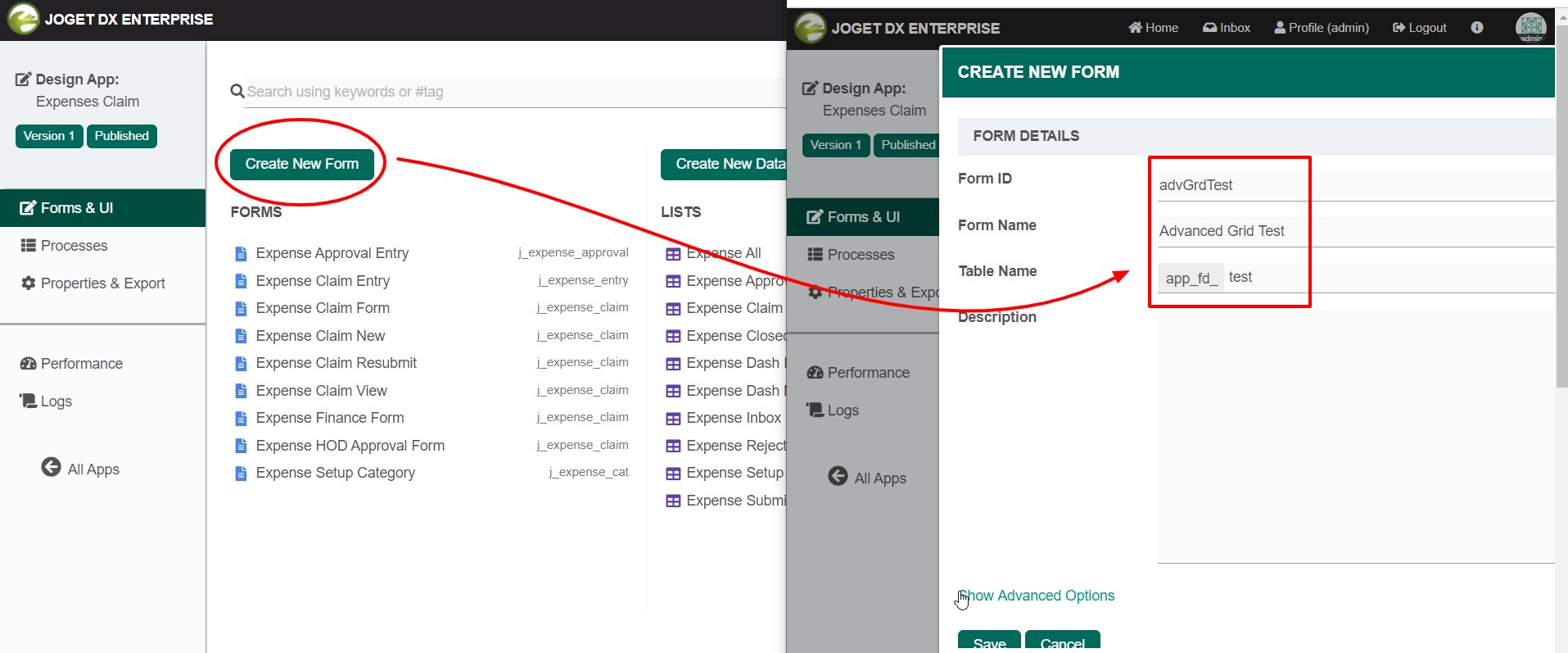The height and width of the screenshot is (653, 1568).
Task: Focus the Description text area
Action: pos(1355,437)
